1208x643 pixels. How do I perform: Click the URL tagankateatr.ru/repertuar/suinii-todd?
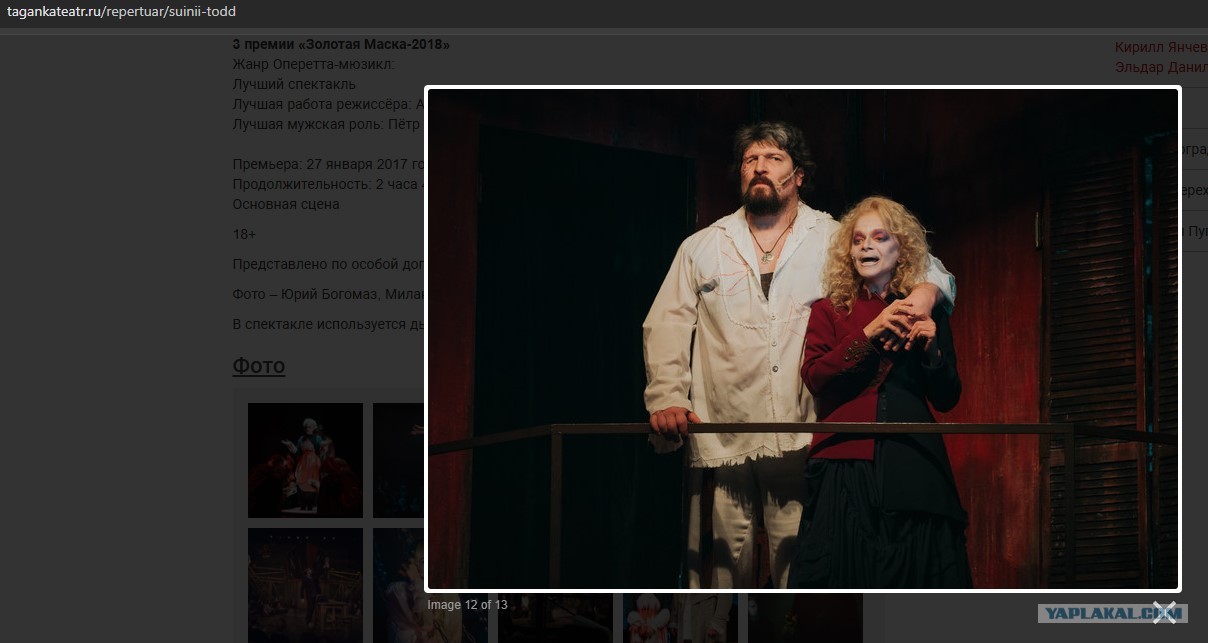[122, 12]
